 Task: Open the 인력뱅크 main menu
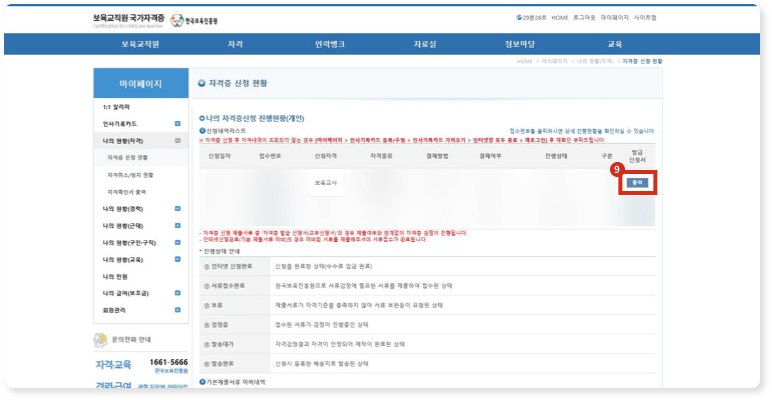click(x=330, y=44)
